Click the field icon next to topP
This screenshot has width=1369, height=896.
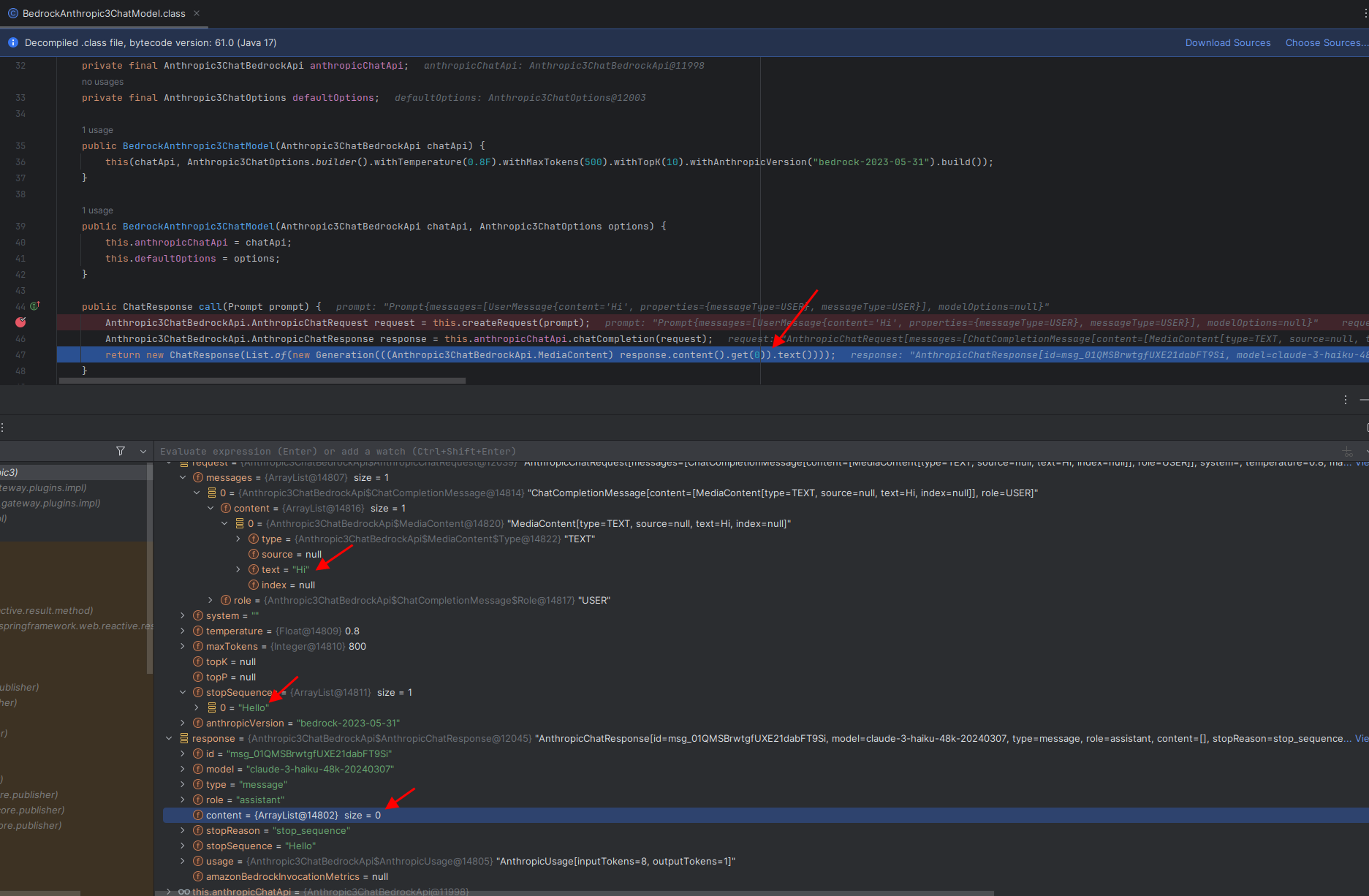point(197,677)
